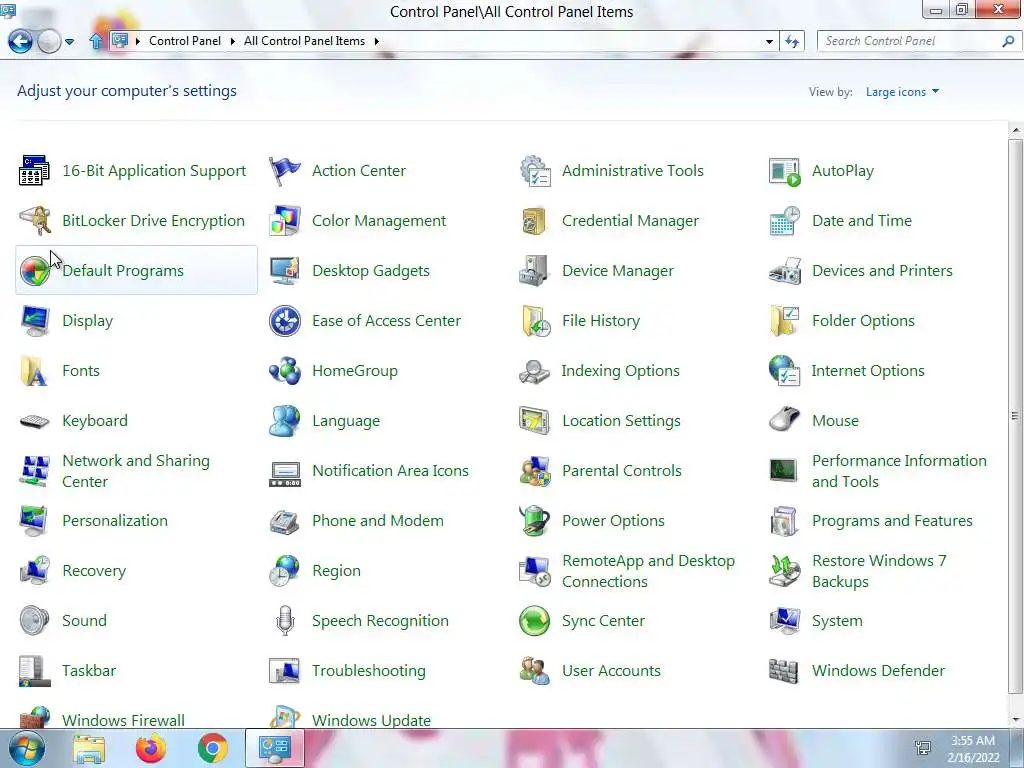Refresh the Control Panel view

click(x=792, y=41)
